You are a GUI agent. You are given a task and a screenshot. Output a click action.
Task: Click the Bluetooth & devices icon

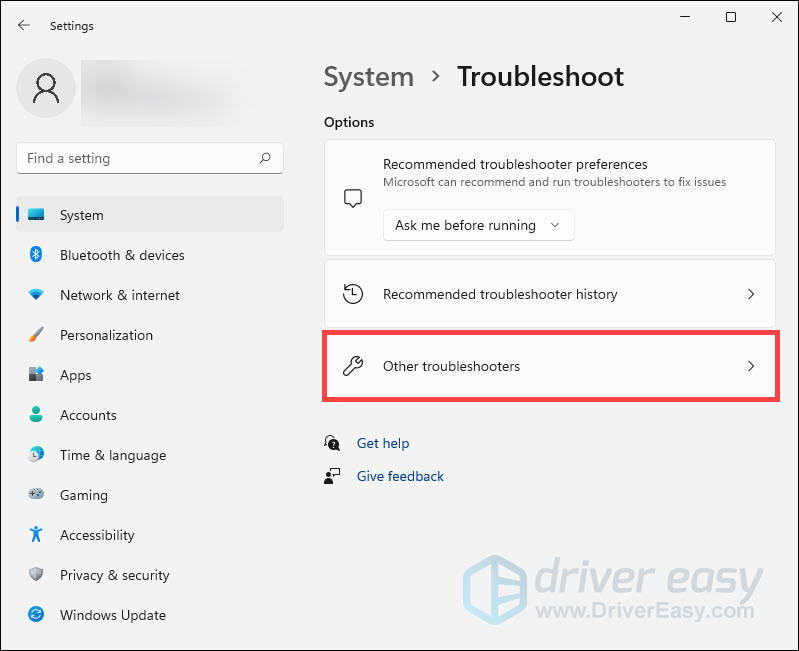tap(36, 255)
